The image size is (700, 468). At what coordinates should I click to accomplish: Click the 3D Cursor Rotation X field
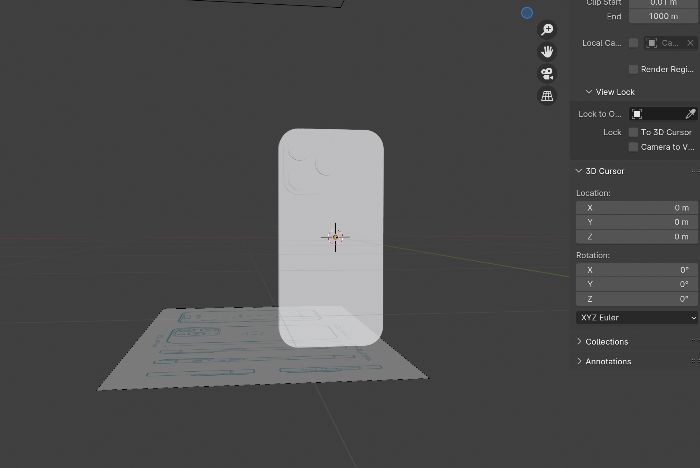(637, 270)
